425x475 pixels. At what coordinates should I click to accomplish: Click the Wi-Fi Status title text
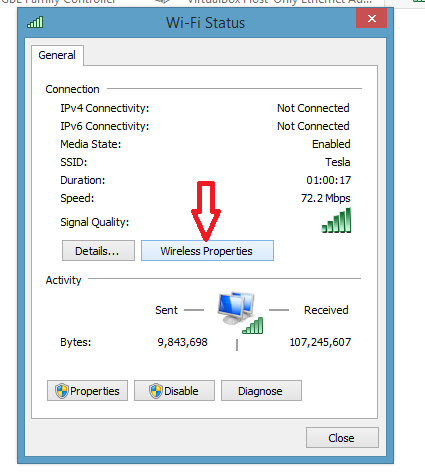(206, 23)
